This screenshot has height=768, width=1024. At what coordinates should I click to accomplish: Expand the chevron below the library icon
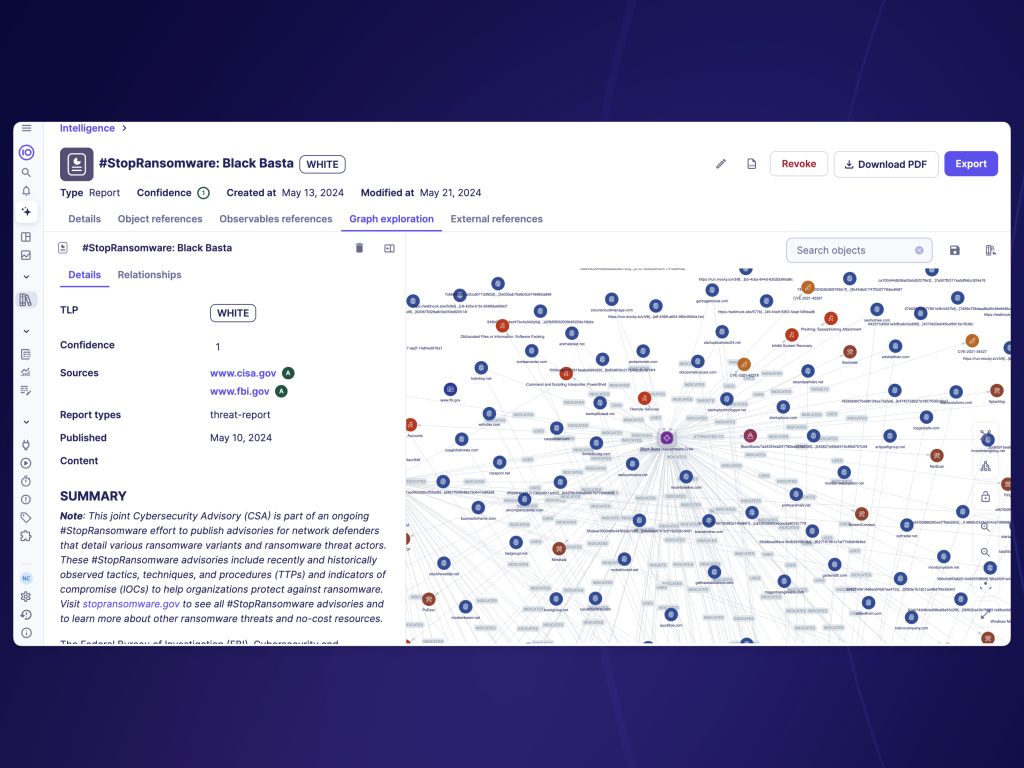[x=26, y=331]
